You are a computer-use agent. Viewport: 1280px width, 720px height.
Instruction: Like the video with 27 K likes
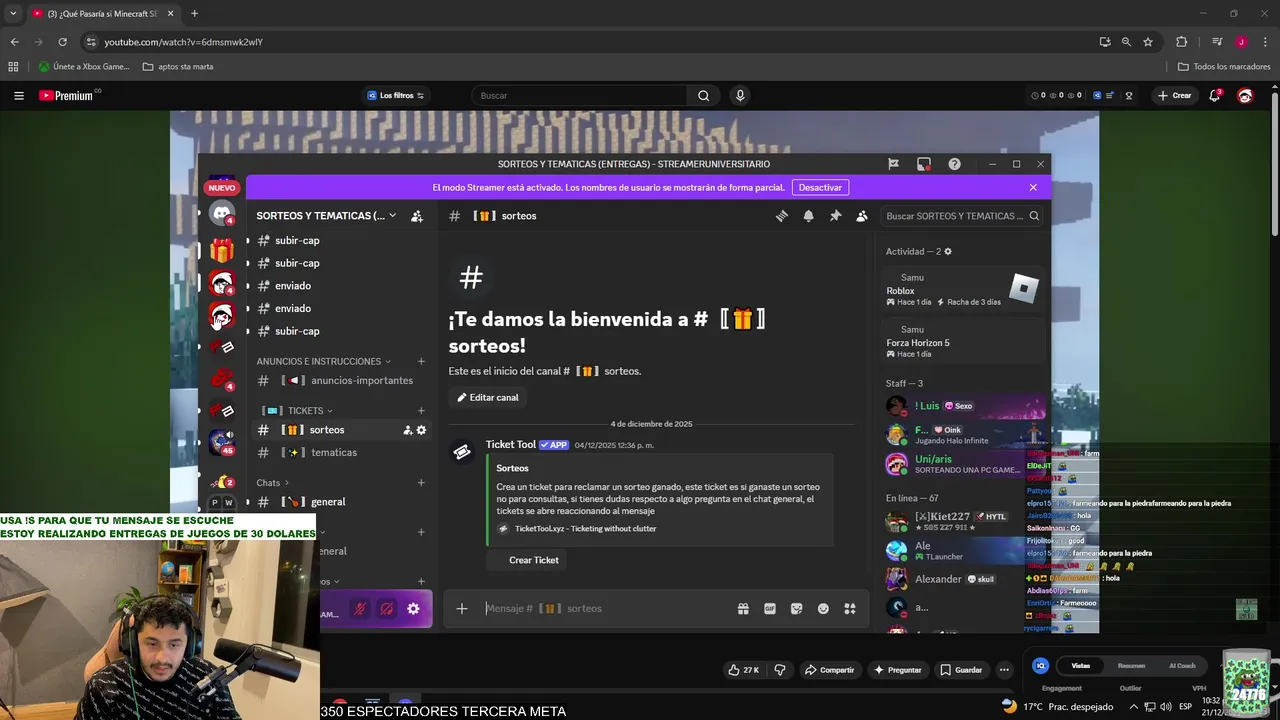click(743, 670)
